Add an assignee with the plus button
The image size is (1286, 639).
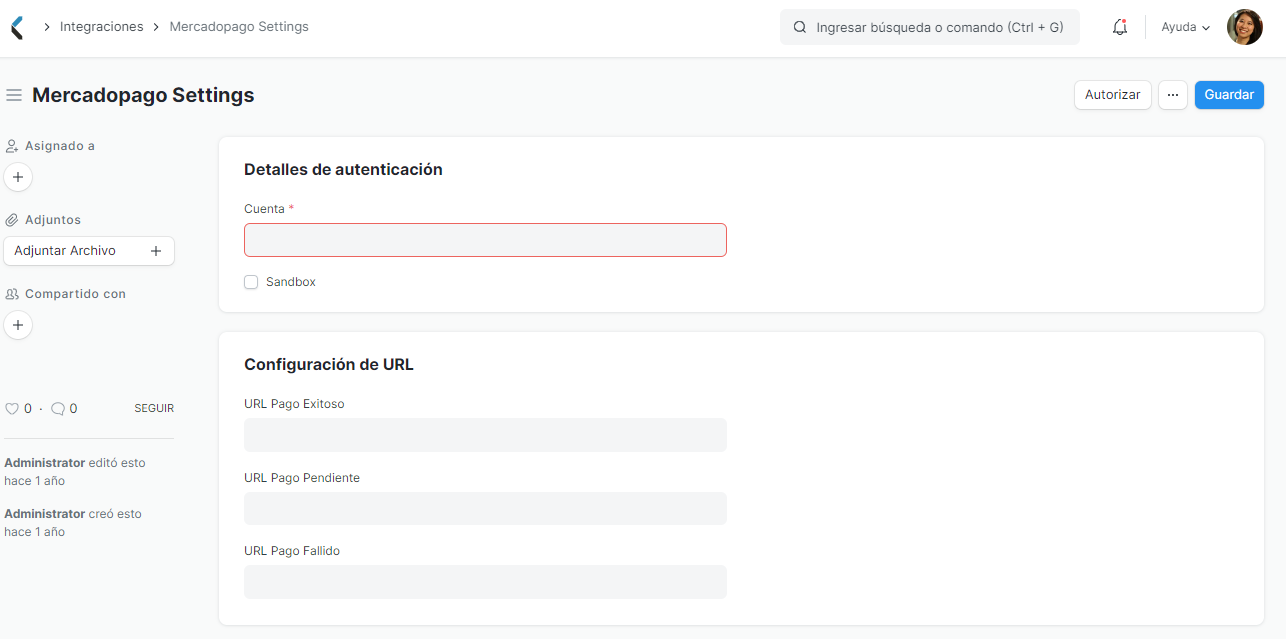(18, 177)
